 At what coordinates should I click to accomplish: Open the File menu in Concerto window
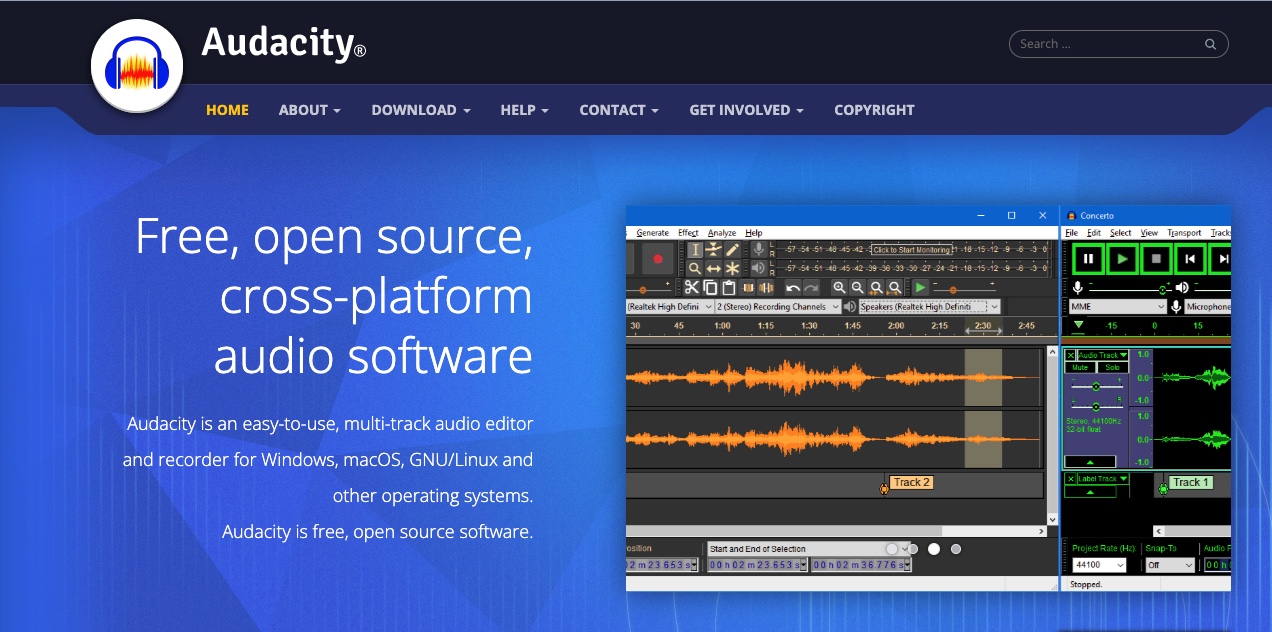1072,233
